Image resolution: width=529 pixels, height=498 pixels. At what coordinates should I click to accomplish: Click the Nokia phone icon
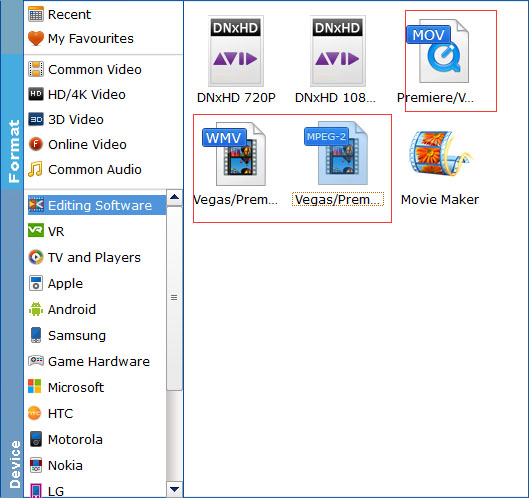click(x=36, y=465)
